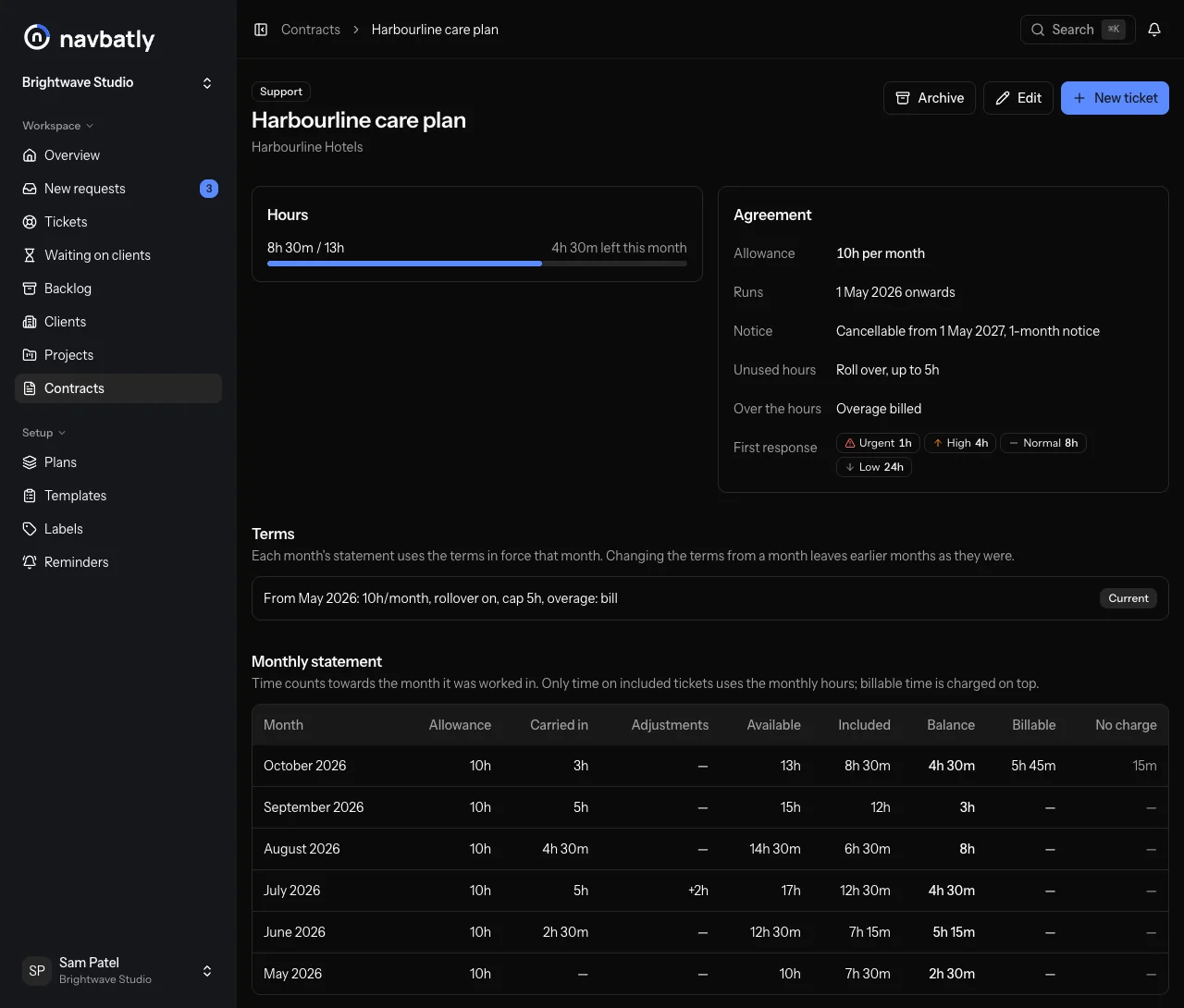Click the Tickets lifebuoy icon
The height and width of the screenshot is (1008, 1184).
30,222
